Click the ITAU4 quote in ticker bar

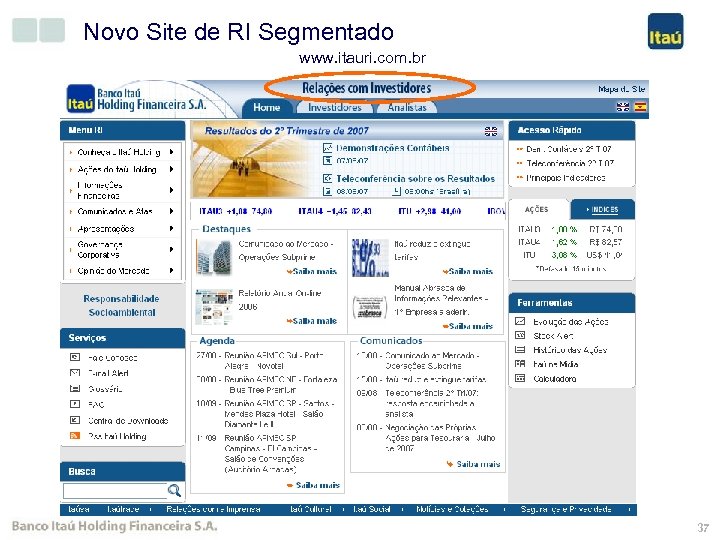pyautogui.click(x=335, y=211)
